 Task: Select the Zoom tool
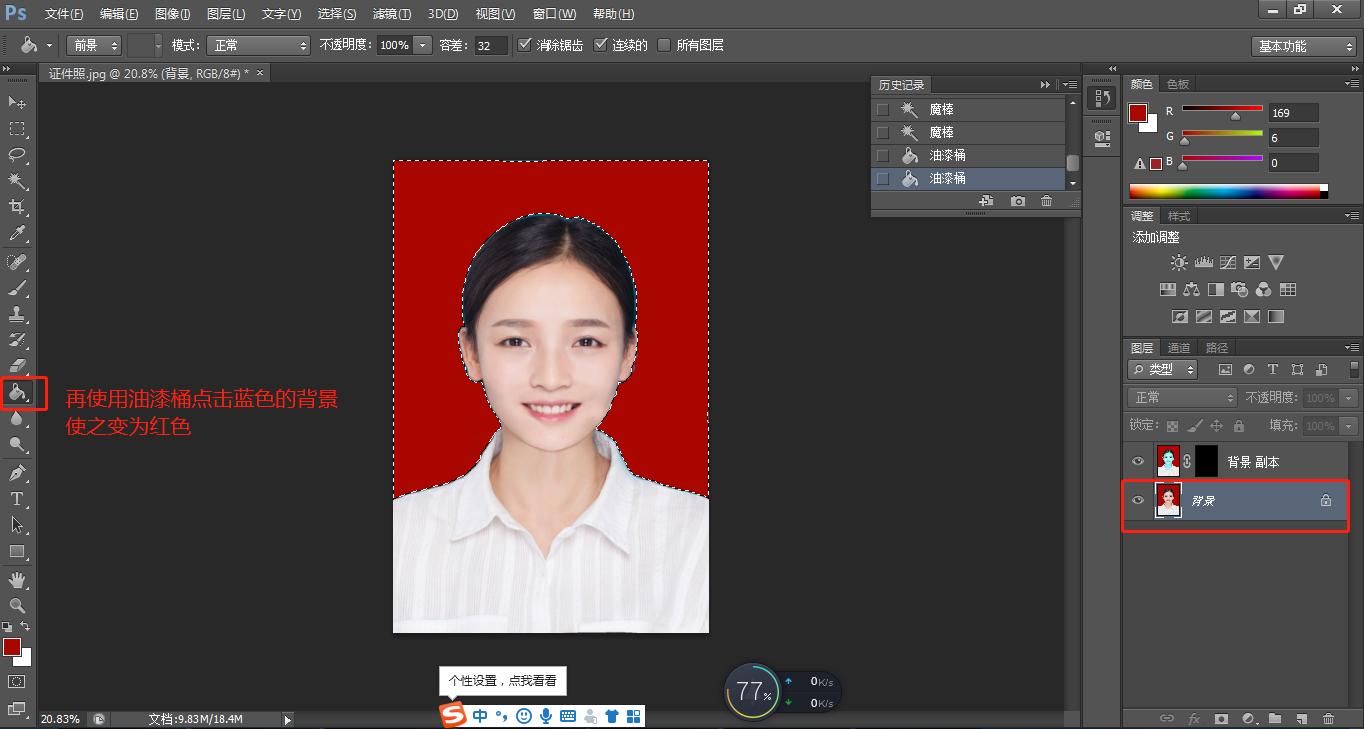(17, 604)
